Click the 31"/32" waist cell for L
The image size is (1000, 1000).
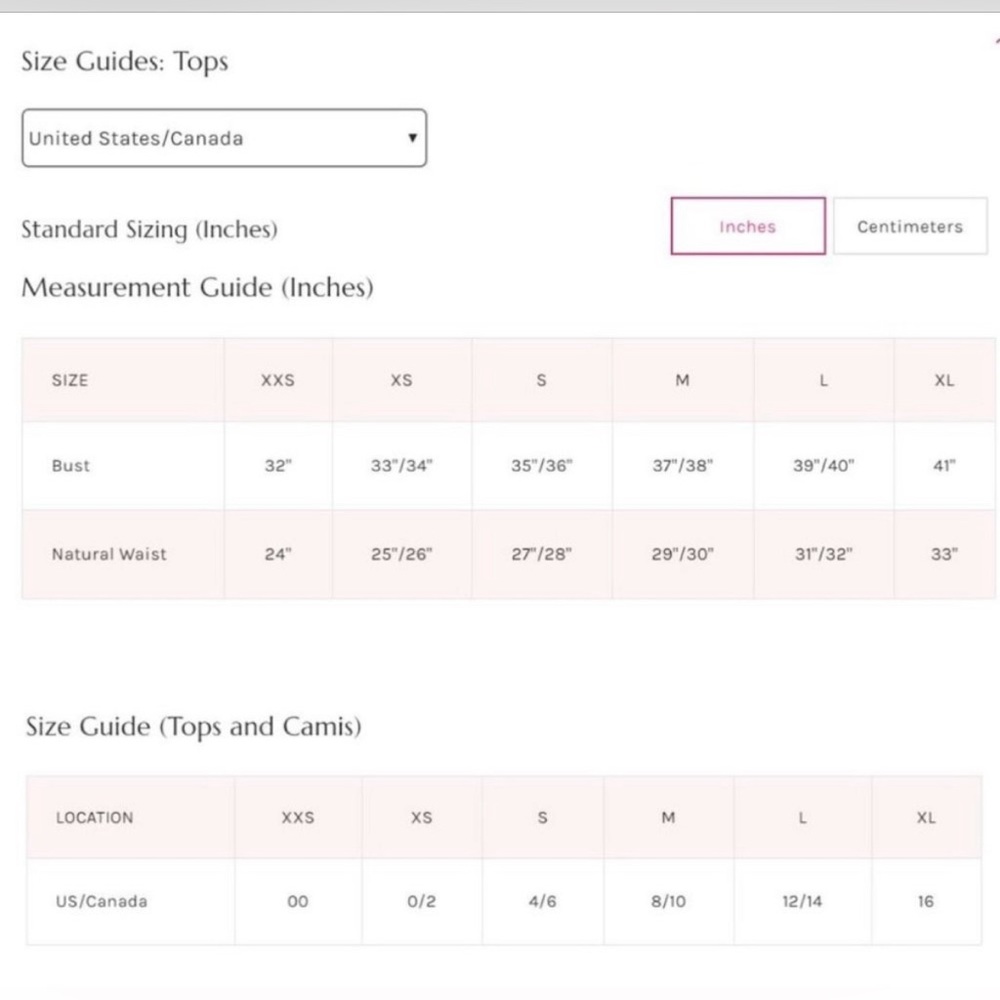tap(823, 554)
